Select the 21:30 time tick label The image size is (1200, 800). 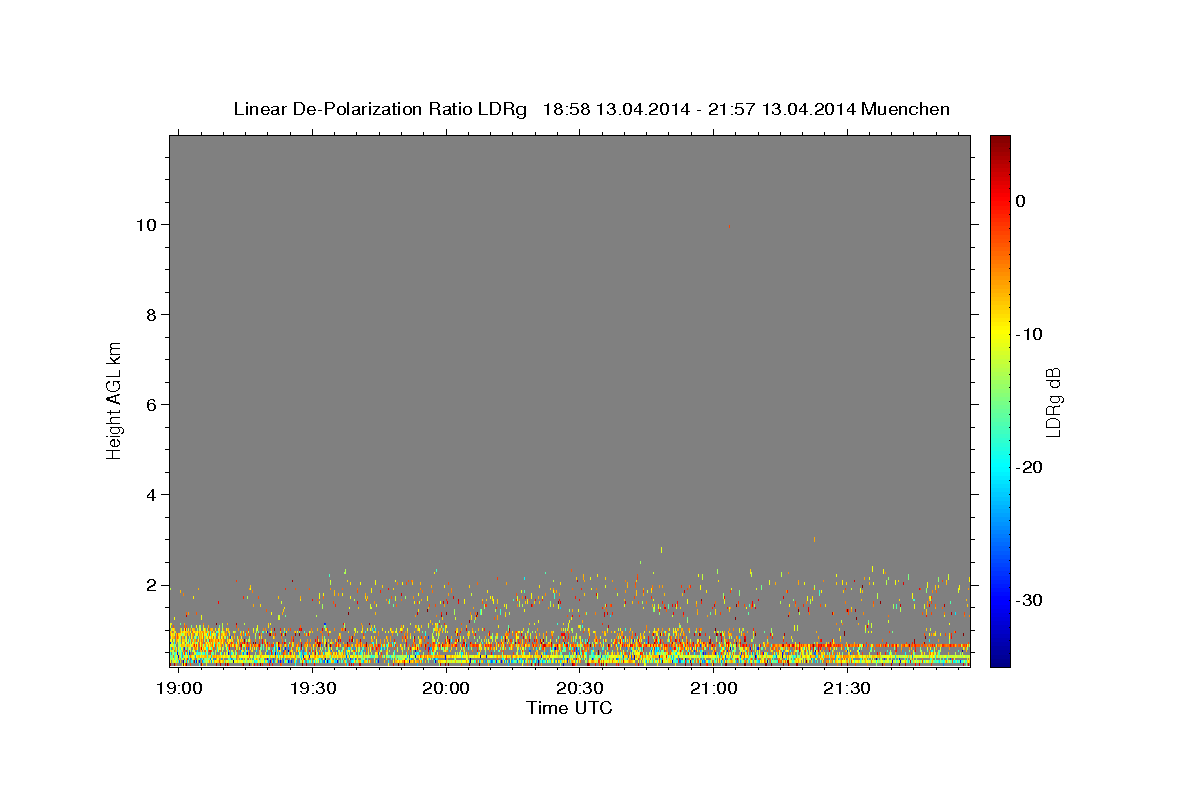click(847, 689)
